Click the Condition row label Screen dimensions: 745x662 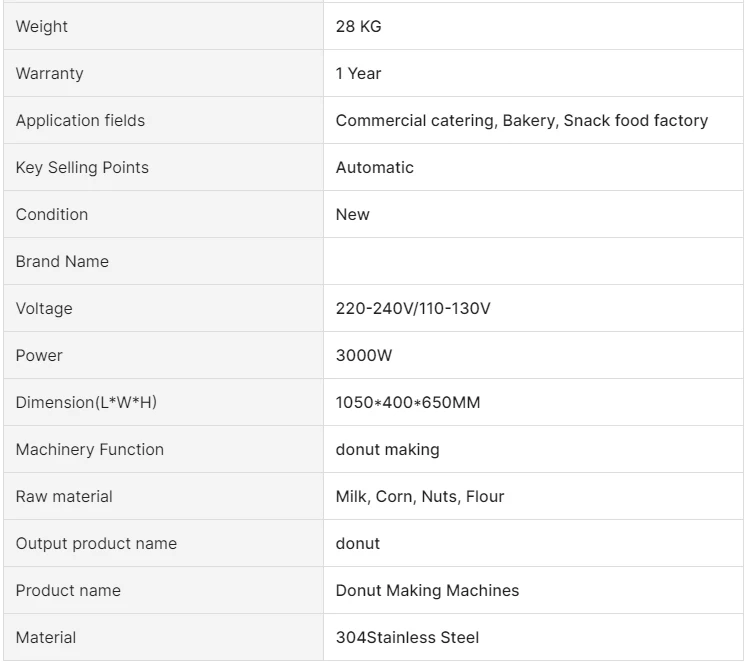click(x=52, y=215)
